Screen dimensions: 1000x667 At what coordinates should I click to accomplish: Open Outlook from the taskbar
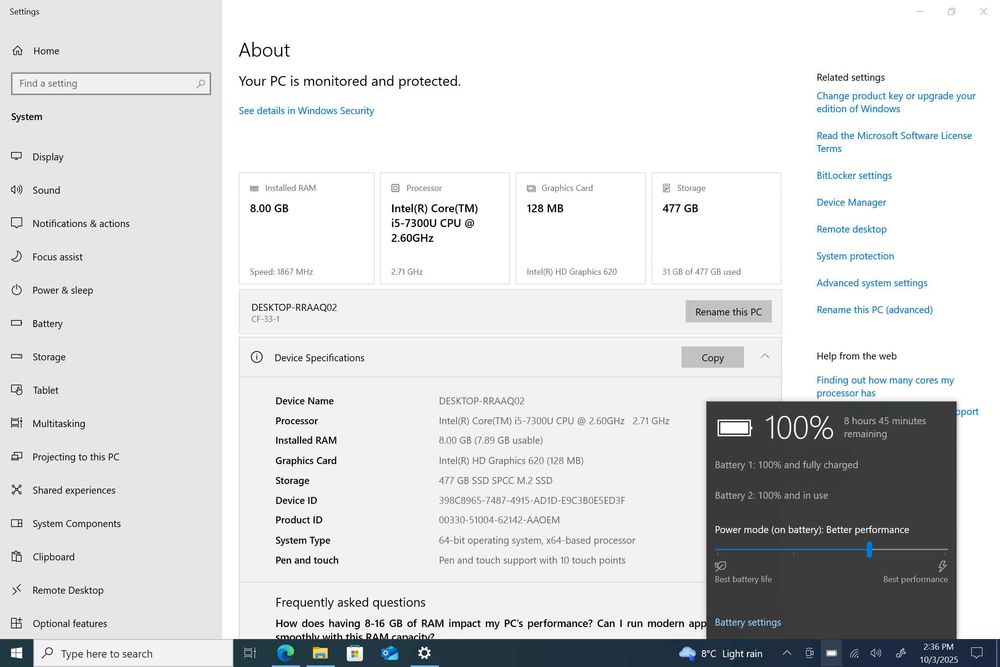(x=390, y=653)
